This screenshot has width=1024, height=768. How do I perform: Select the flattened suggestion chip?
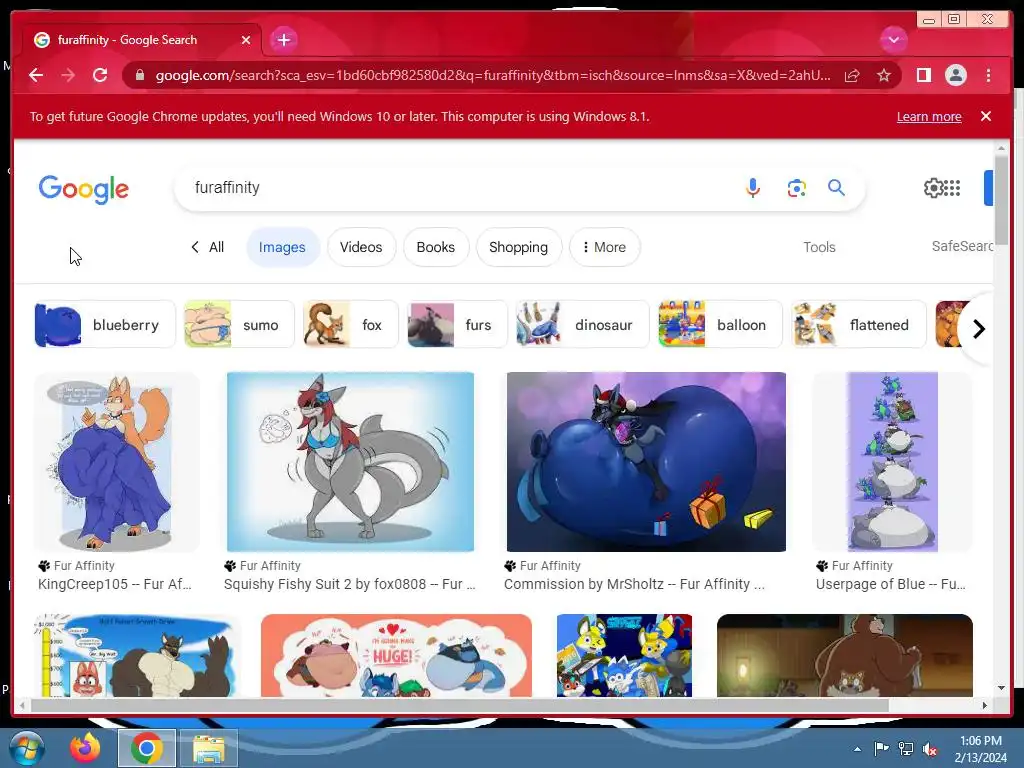coord(859,325)
